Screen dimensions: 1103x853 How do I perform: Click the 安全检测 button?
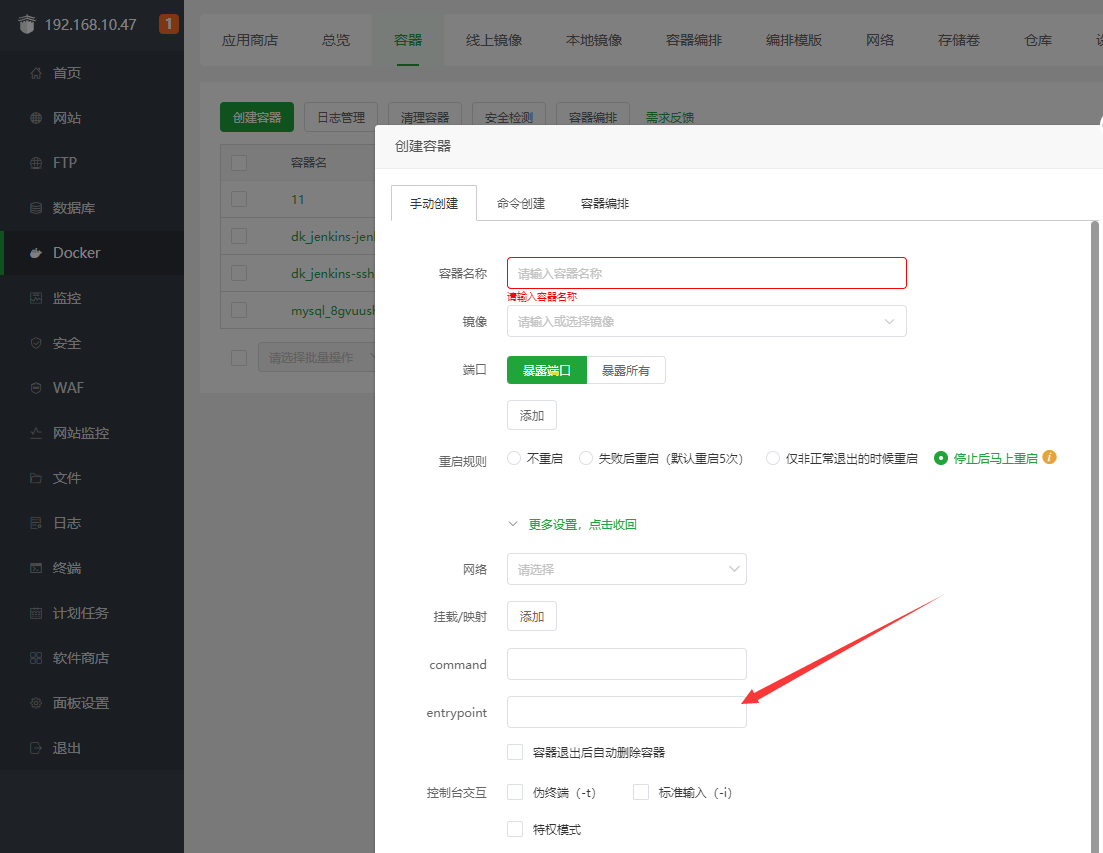[x=509, y=117]
